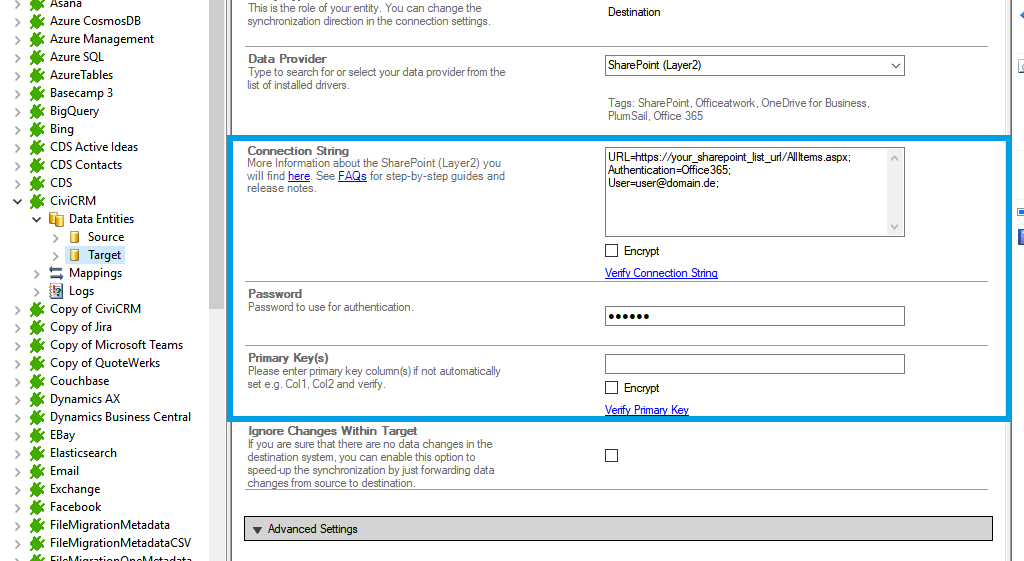Tick the Encrypt checkbox under Primary Key(s)
This screenshot has height=561, width=1024.
(x=612, y=388)
